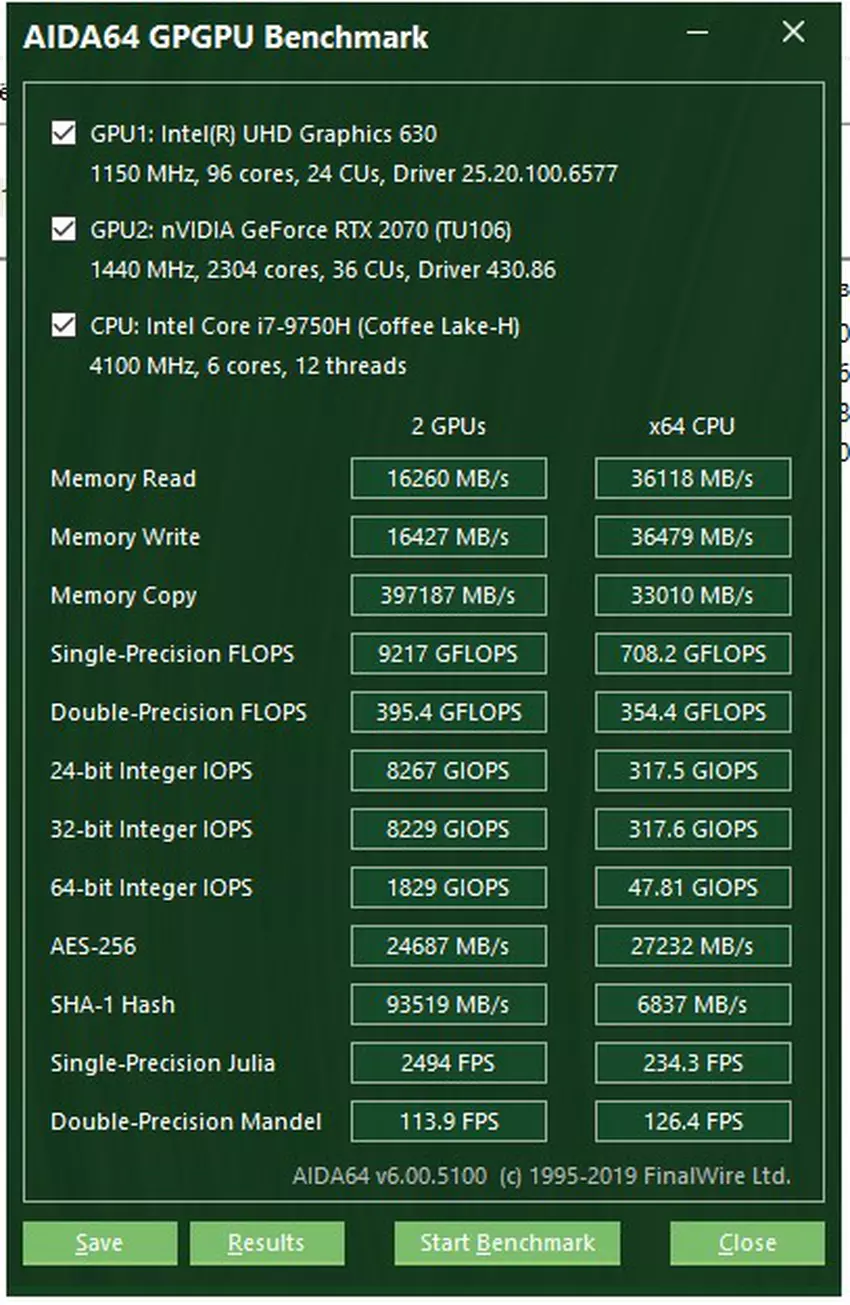Click the green Close button
Viewport: 850px width, 1305px height.
(x=747, y=1243)
